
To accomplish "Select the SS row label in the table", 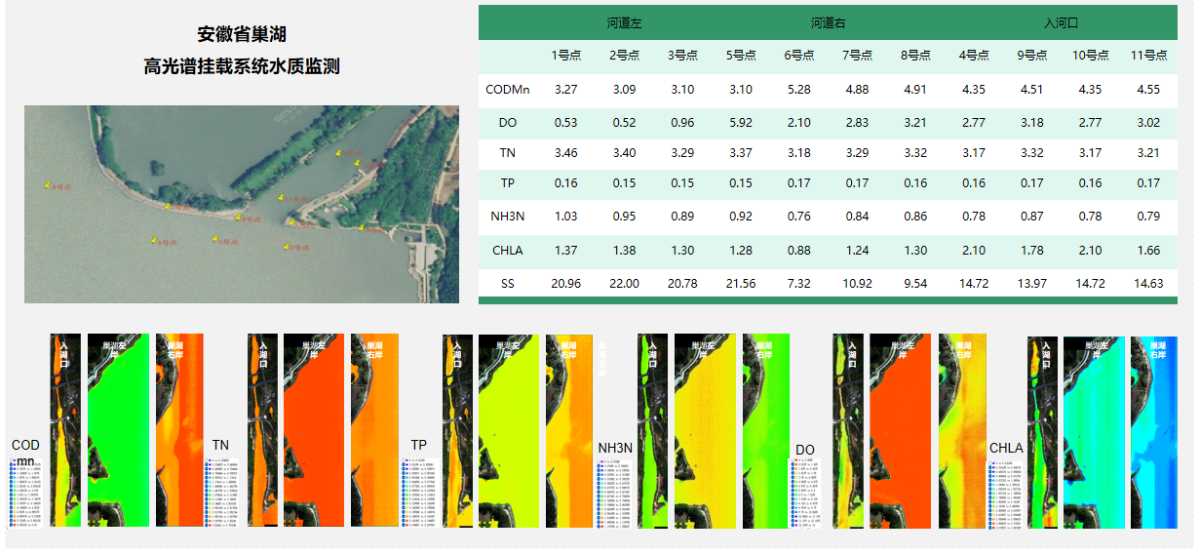I will click(x=507, y=284).
